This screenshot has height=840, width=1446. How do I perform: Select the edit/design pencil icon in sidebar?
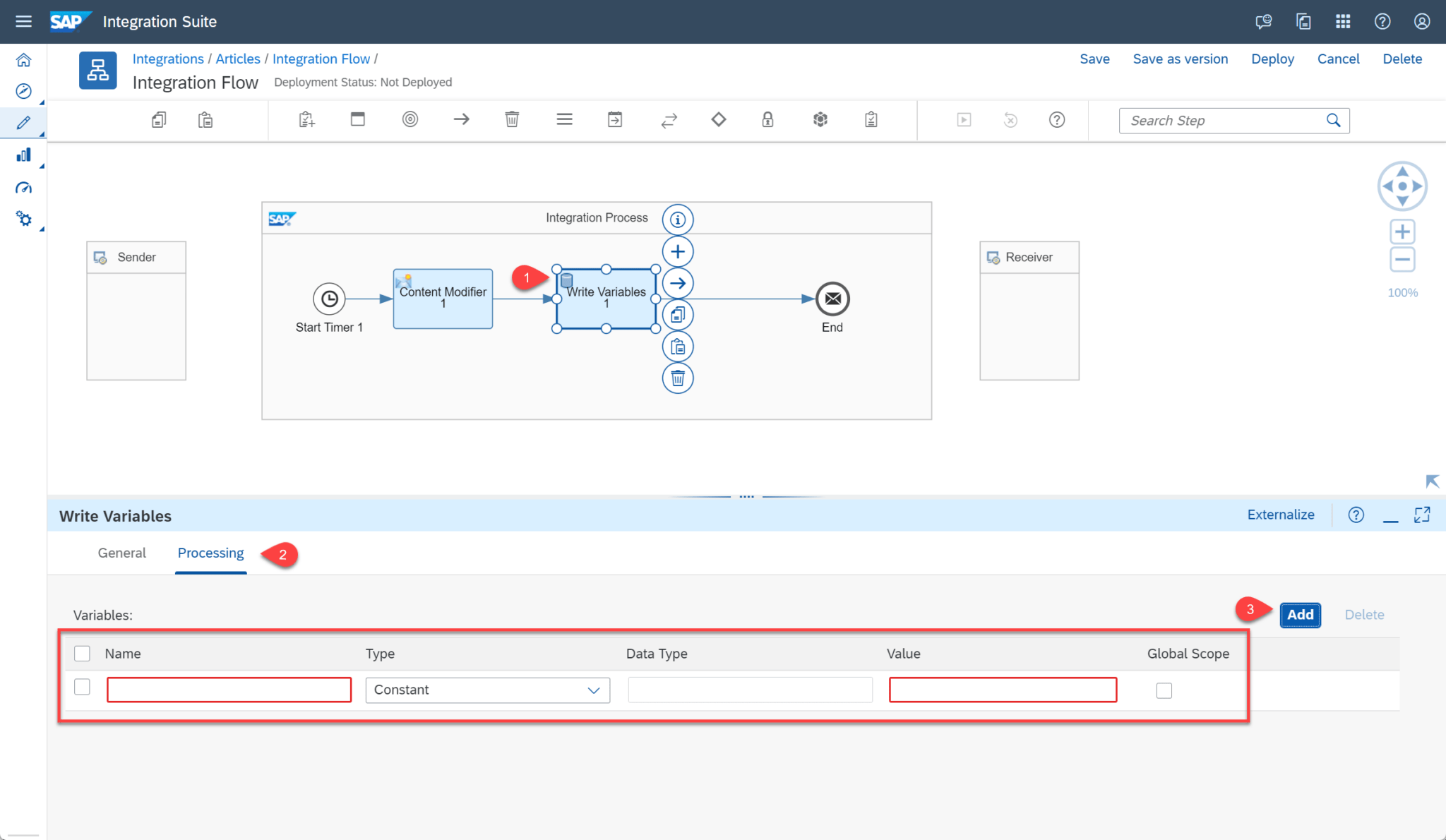pos(23,121)
